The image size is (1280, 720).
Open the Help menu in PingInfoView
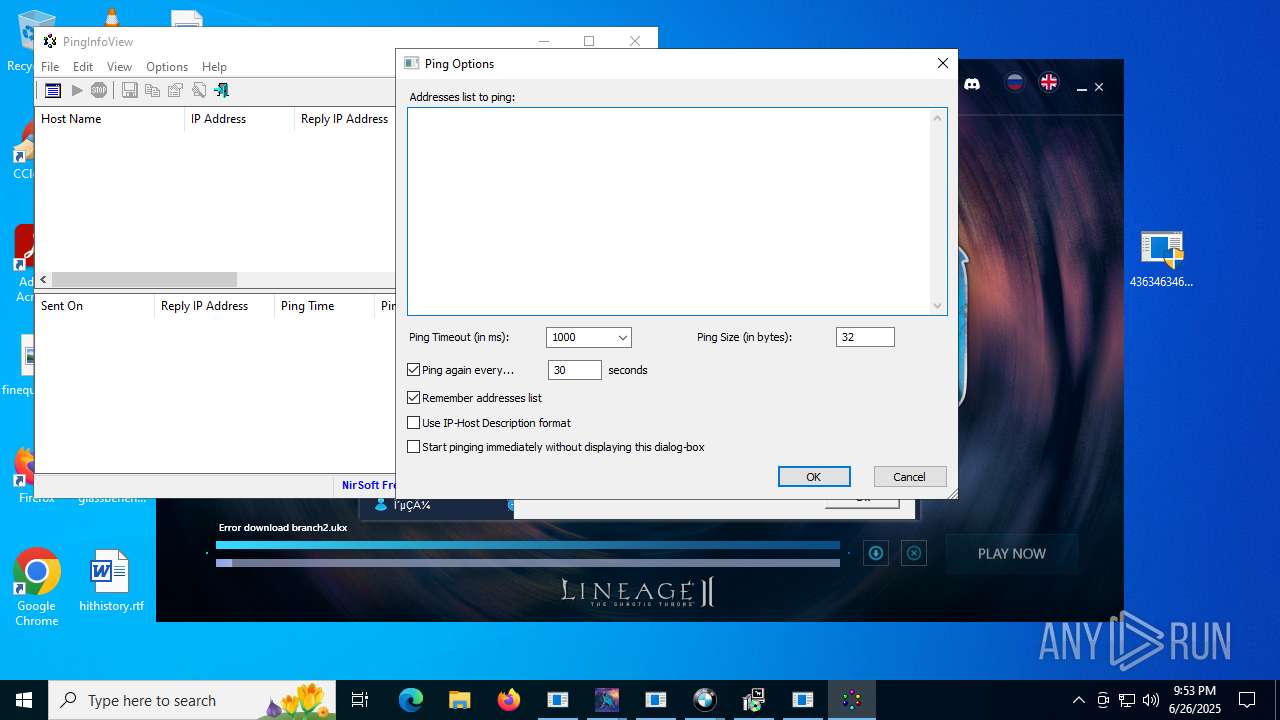[x=214, y=67]
